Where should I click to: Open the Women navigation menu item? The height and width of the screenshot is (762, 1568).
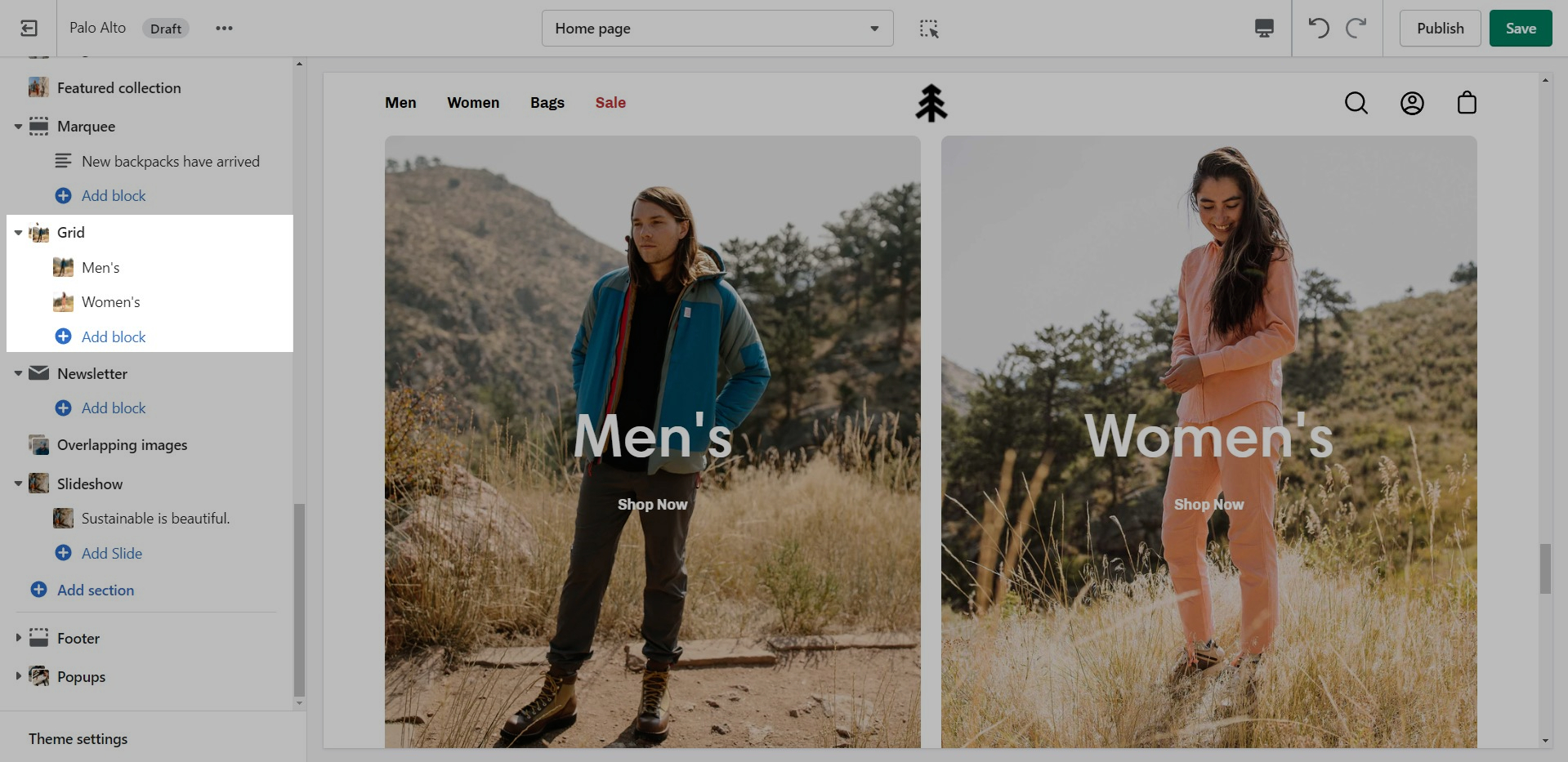tap(473, 103)
